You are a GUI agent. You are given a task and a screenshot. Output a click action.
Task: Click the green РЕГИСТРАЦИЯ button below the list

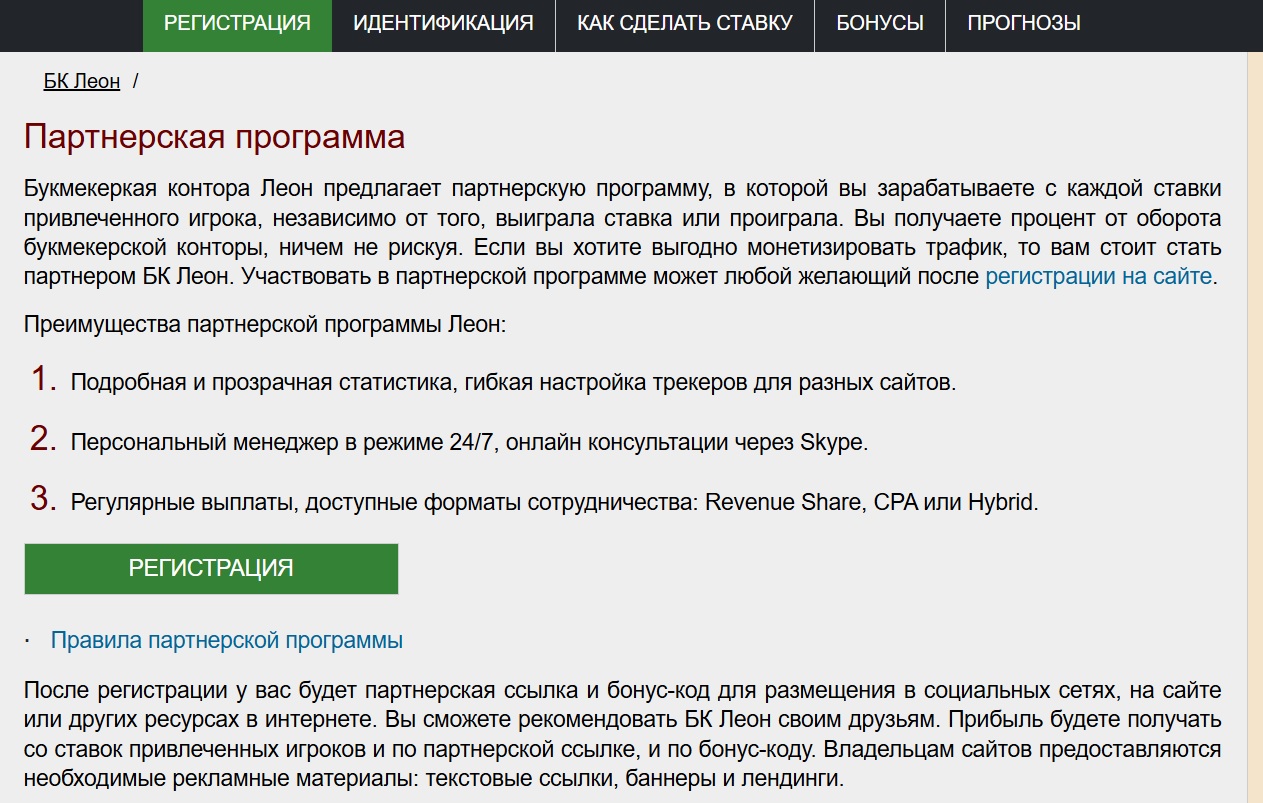(x=211, y=569)
